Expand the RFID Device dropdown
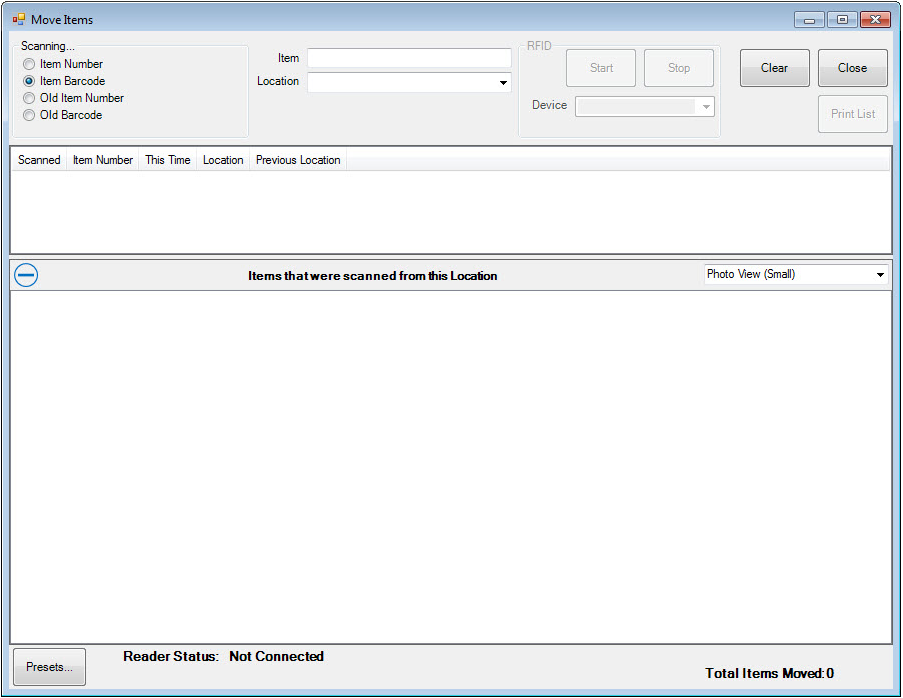 click(x=706, y=107)
